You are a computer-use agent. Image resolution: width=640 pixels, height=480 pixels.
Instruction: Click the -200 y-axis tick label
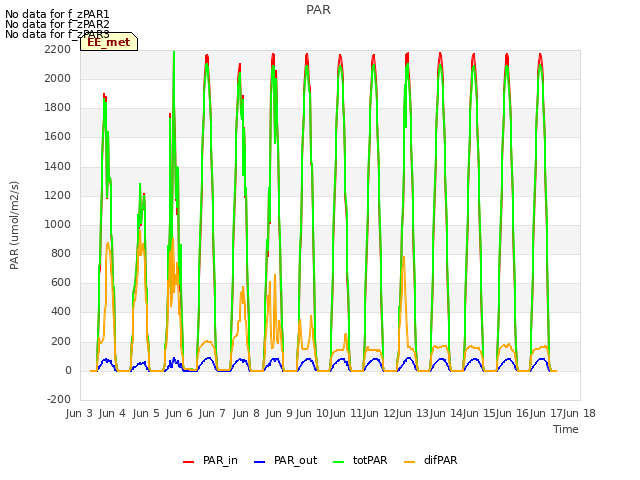coord(59,400)
